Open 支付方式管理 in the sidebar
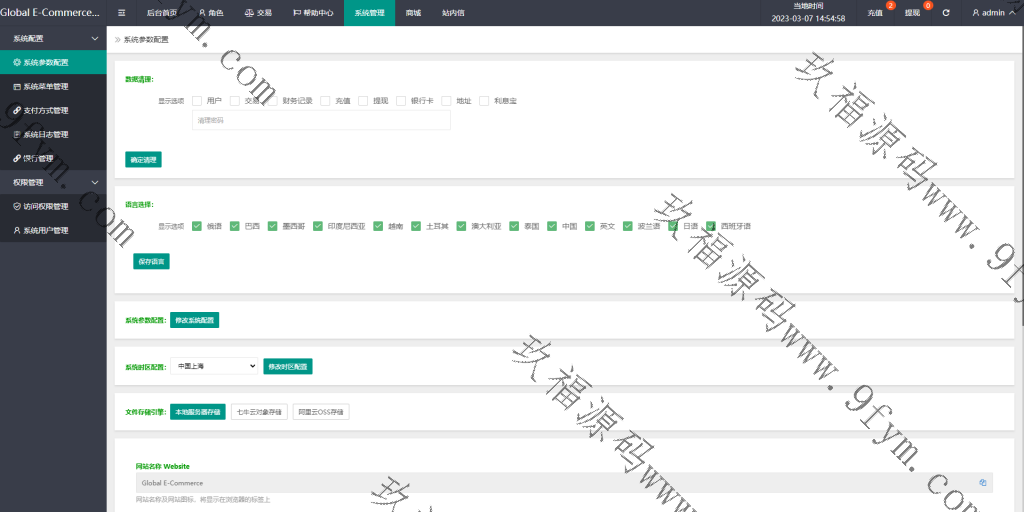The width and height of the screenshot is (1024, 512). click(x=45, y=110)
